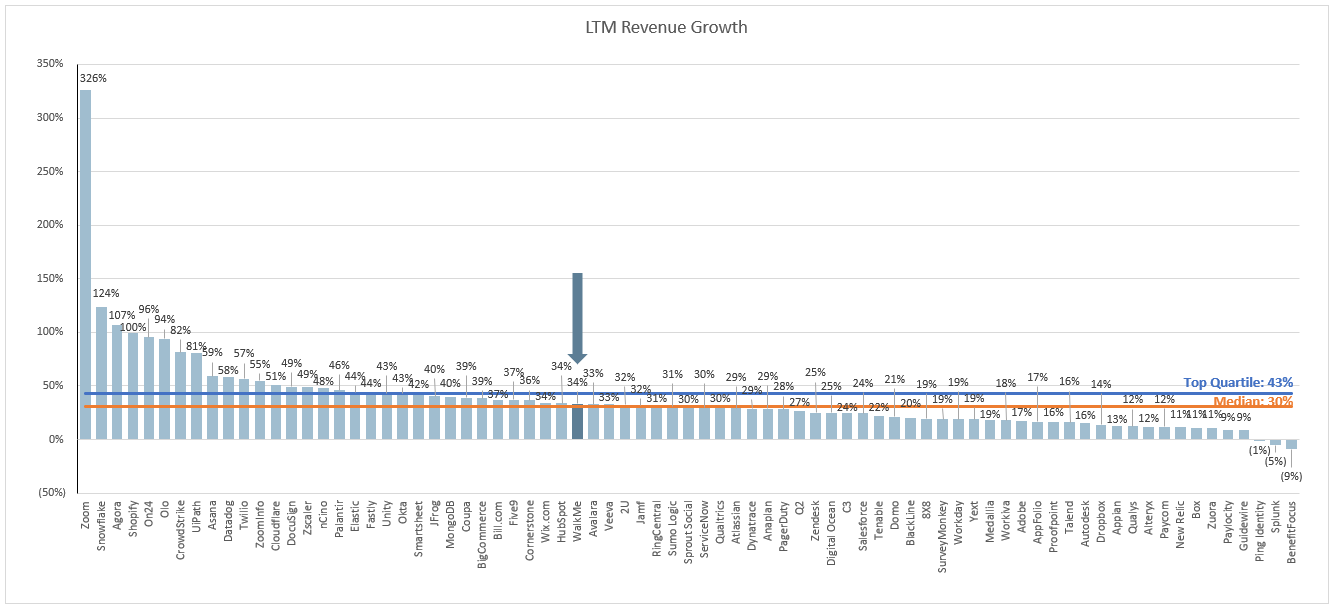Select the 0% y-axis label
The image size is (1334, 608).
[56, 439]
